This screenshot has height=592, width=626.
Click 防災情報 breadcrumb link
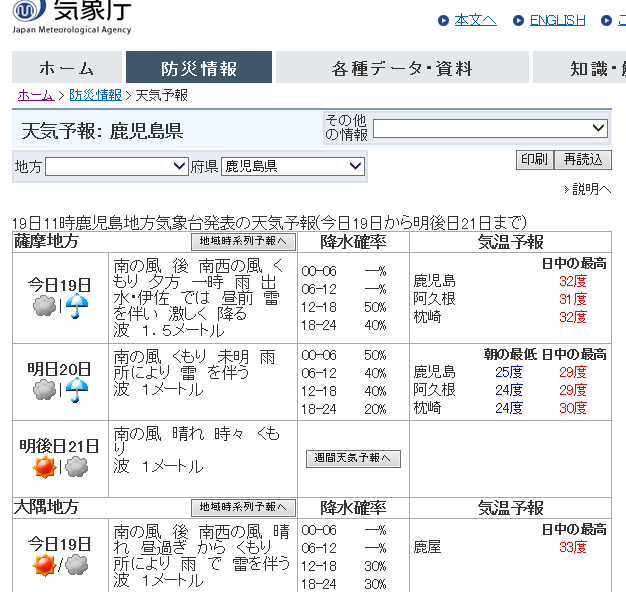95,95
